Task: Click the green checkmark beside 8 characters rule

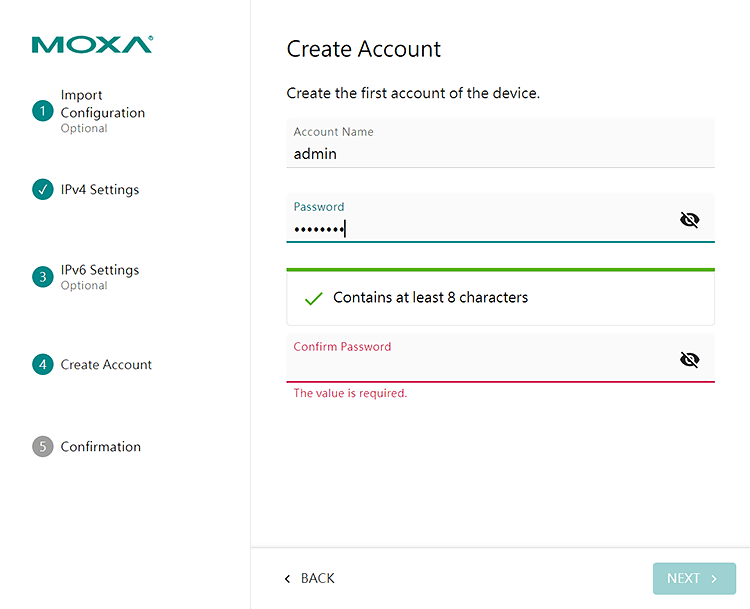Action: (313, 298)
